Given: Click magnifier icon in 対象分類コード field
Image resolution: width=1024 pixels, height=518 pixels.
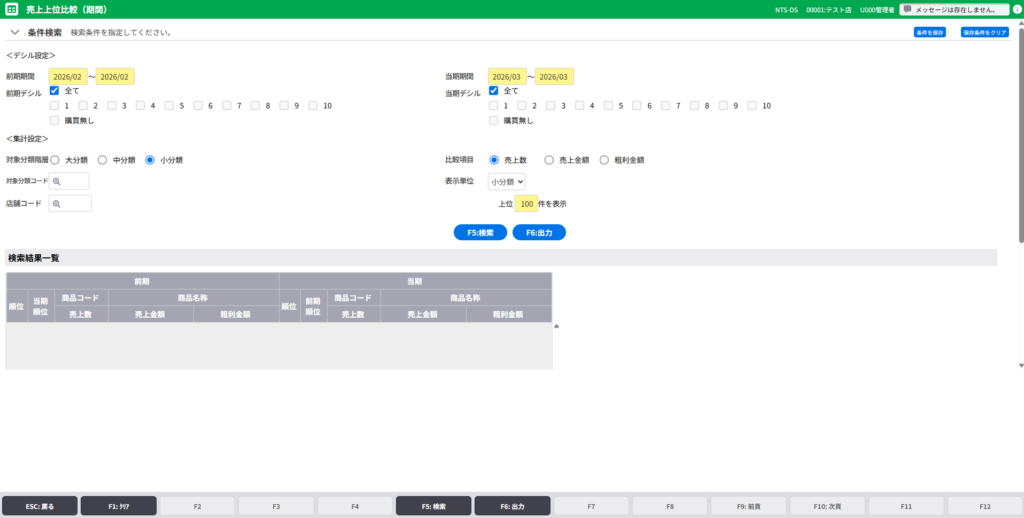Looking at the screenshot, I should click(57, 181).
